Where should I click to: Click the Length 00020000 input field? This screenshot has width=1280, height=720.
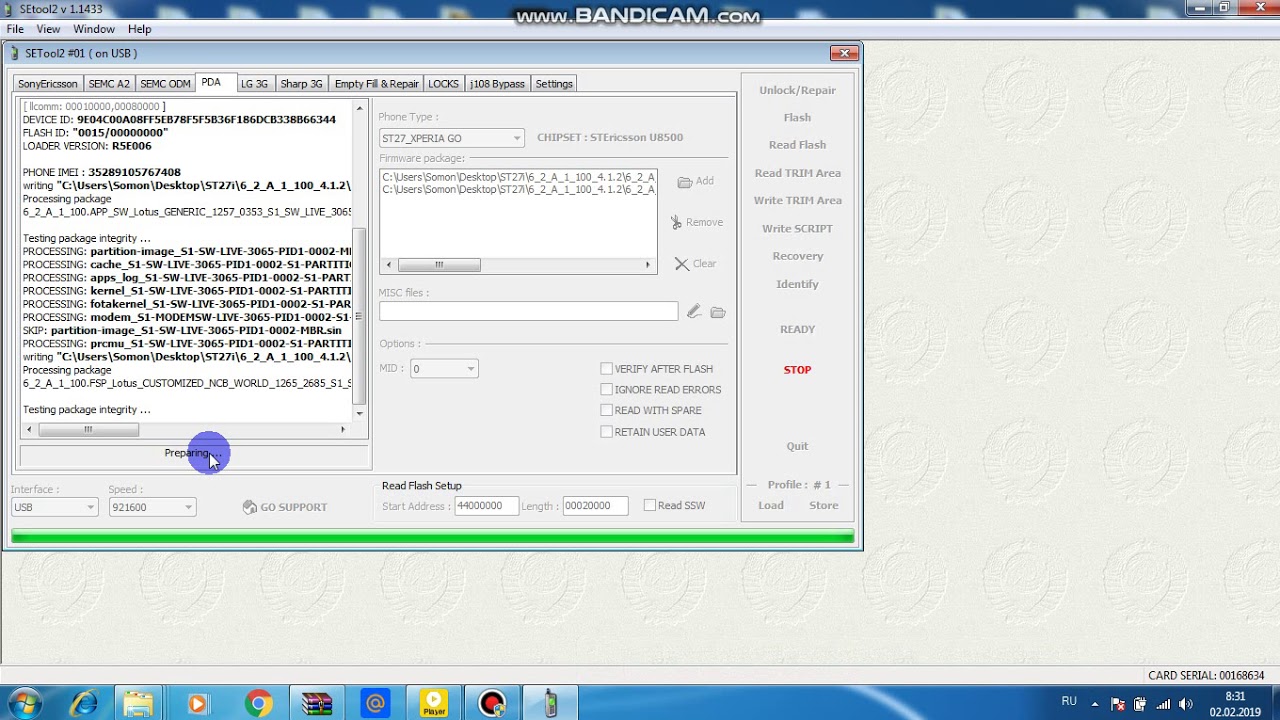[595, 506]
